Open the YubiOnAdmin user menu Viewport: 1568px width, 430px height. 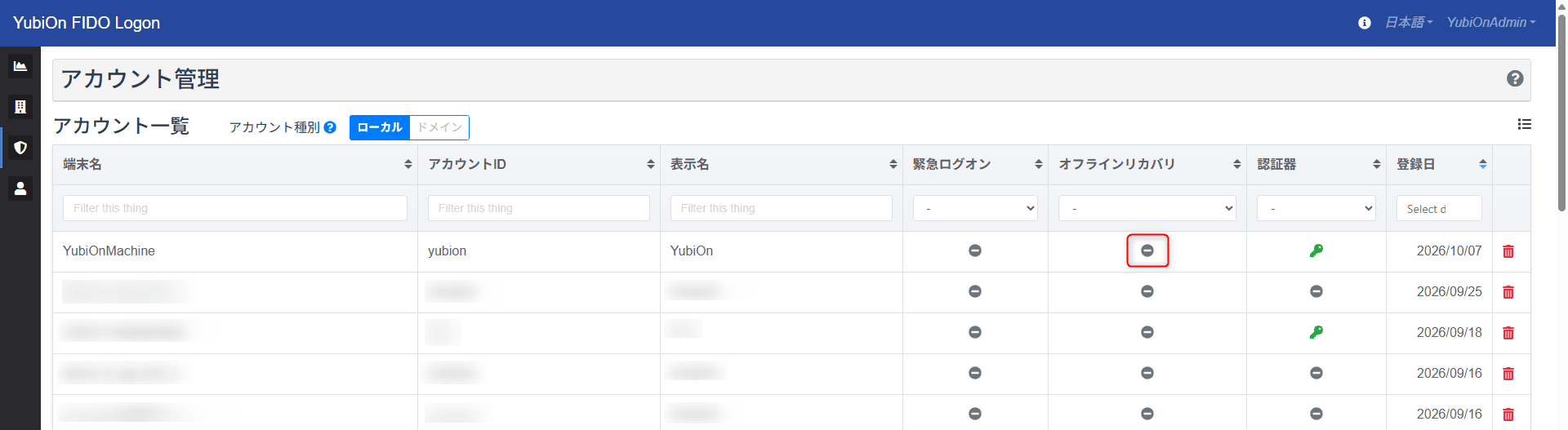point(1491,23)
